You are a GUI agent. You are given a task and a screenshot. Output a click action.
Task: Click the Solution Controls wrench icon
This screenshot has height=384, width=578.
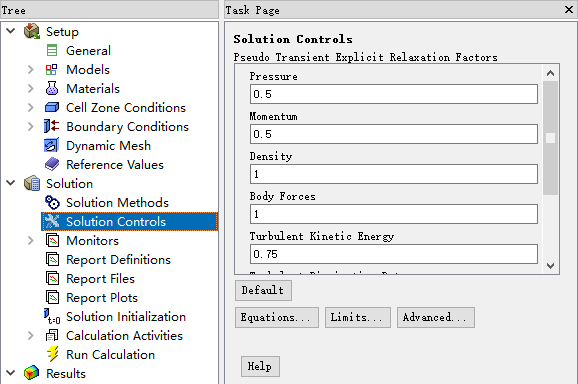(x=52, y=221)
